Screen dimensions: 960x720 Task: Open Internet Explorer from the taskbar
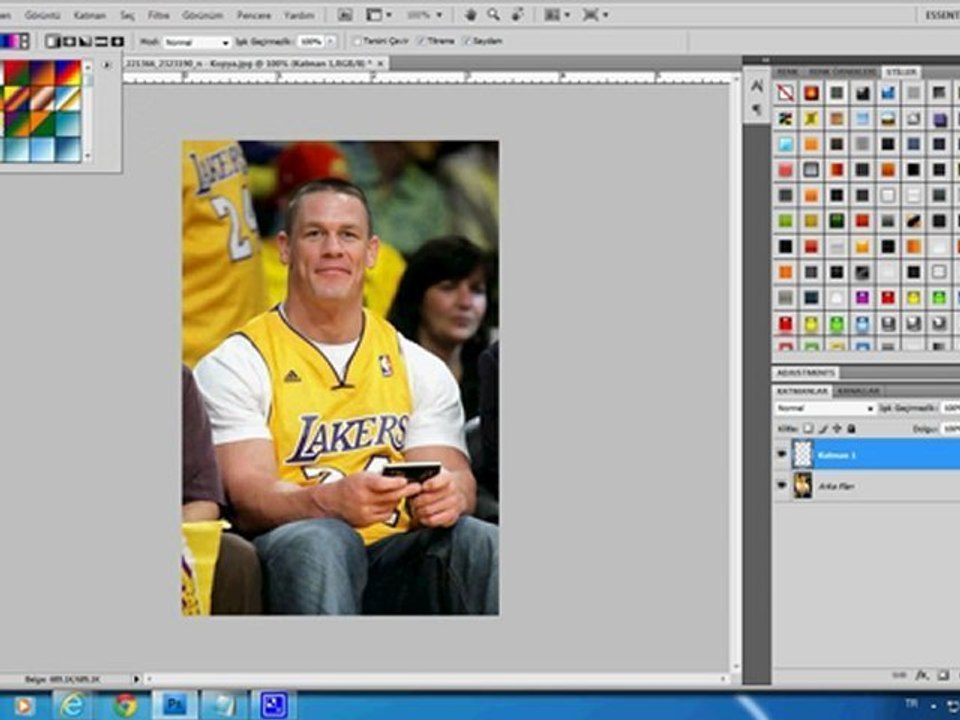pyautogui.click(x=72, y=705)
